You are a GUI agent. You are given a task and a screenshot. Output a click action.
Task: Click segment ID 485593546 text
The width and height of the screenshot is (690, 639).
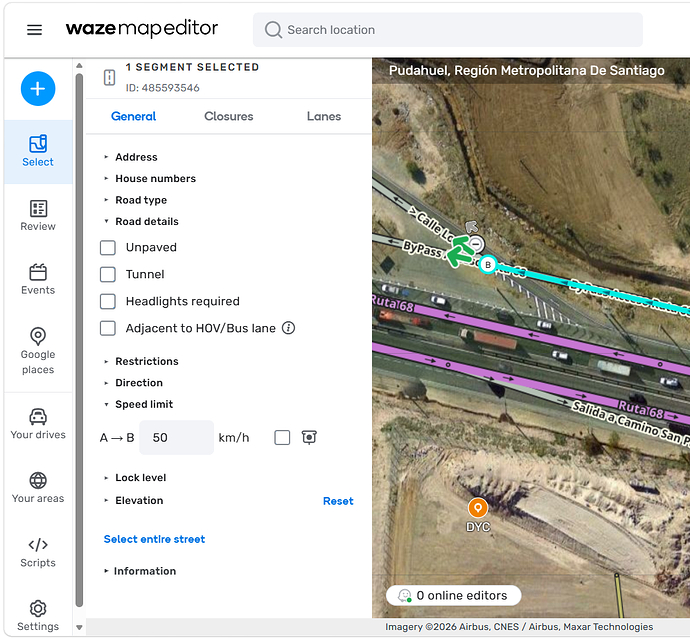(x=162, y=88)
